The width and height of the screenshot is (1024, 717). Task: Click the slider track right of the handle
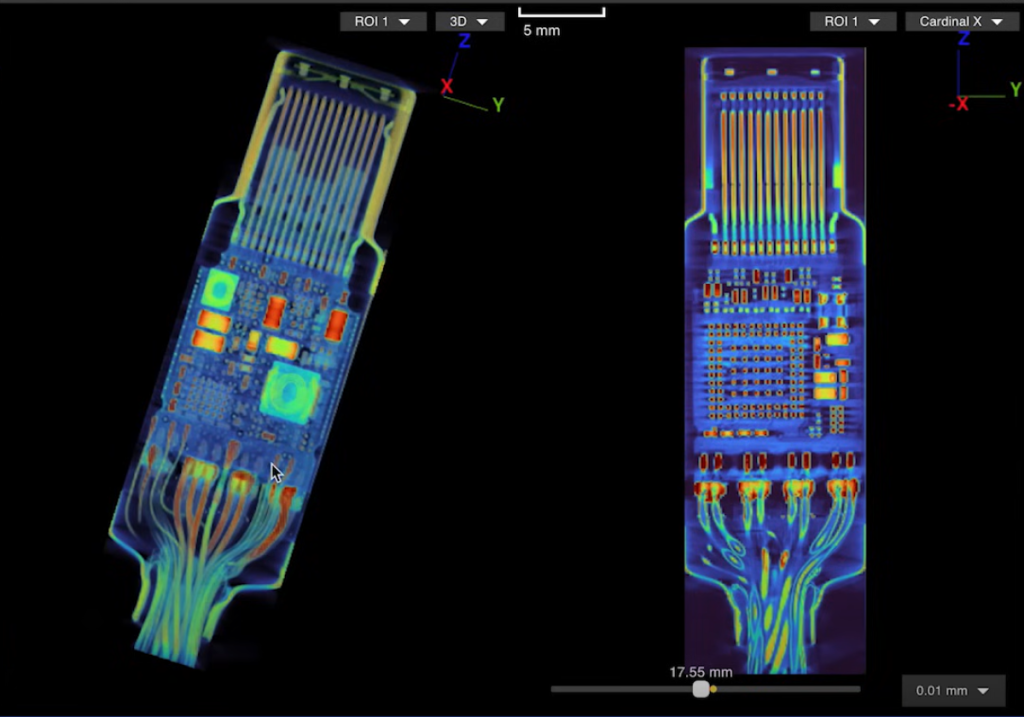point(790,689)
